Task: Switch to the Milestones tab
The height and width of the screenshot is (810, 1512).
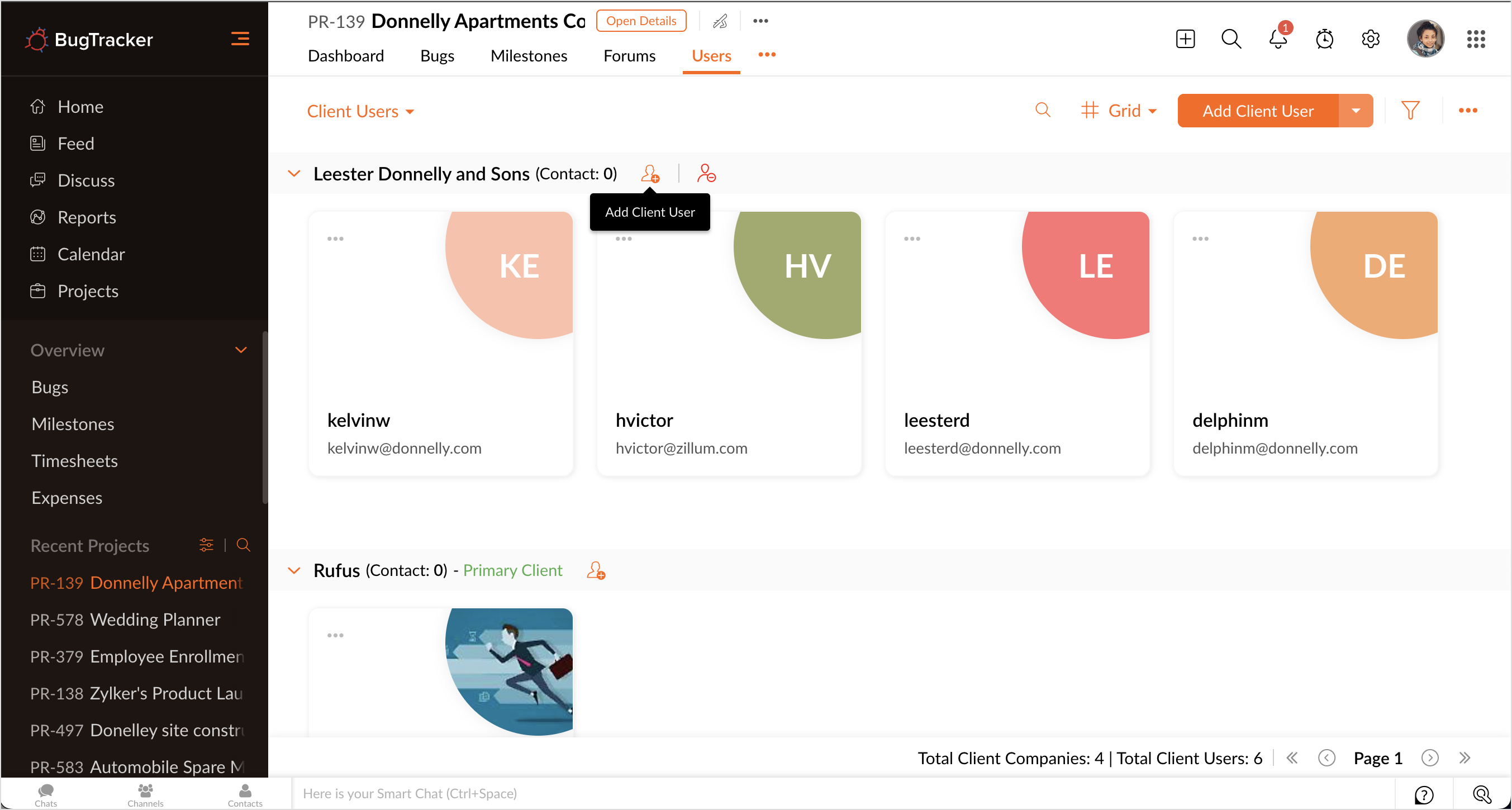Action: point(528,56)
